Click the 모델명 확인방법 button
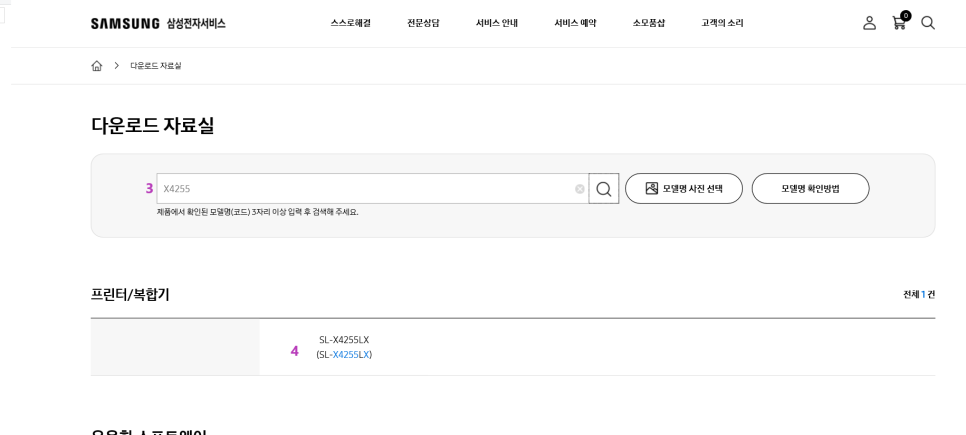Viewport: 966px width, 435px height. [x=810, y=189]
